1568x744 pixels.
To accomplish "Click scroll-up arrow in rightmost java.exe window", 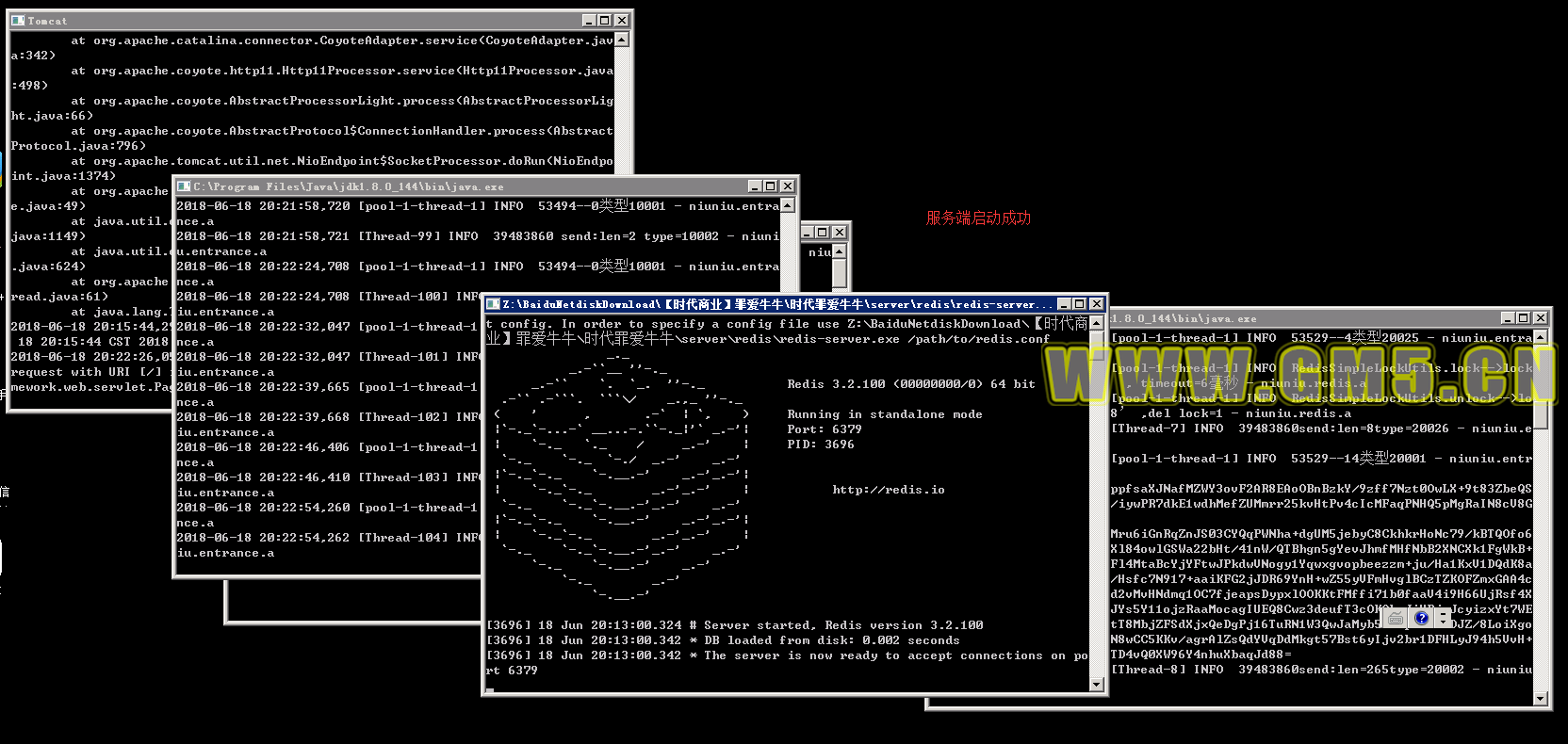I will tap(1541, 337).
